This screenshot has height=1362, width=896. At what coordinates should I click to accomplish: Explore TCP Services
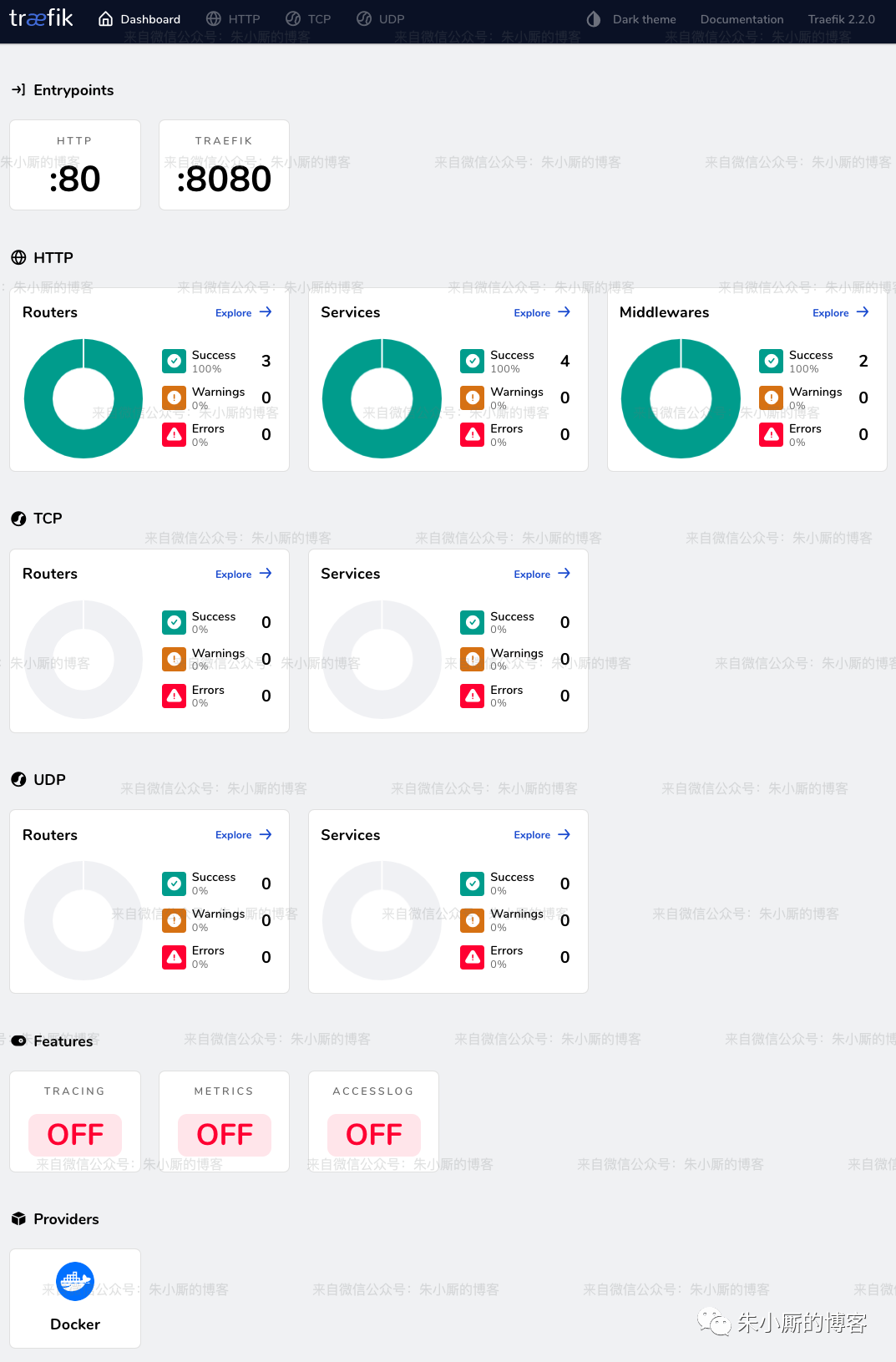tap(543, 574)
